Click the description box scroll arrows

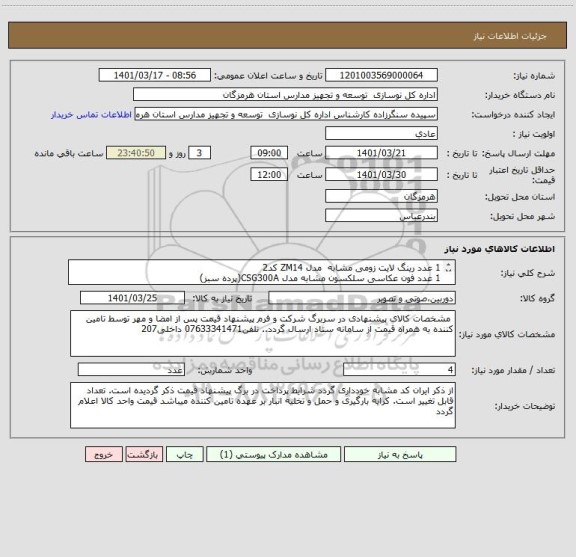tap(448, 267)
